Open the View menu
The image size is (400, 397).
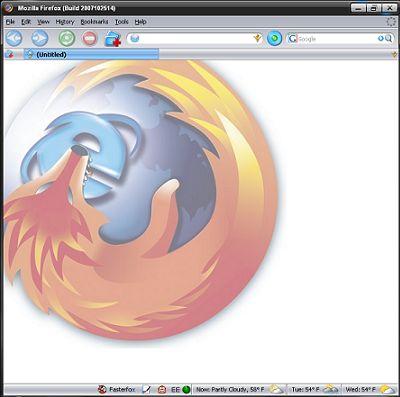point(43,22)
